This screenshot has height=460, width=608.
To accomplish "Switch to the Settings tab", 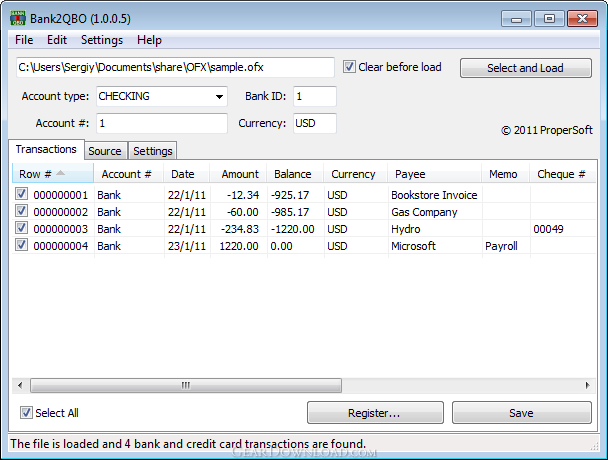I will [x=153, y=151].
